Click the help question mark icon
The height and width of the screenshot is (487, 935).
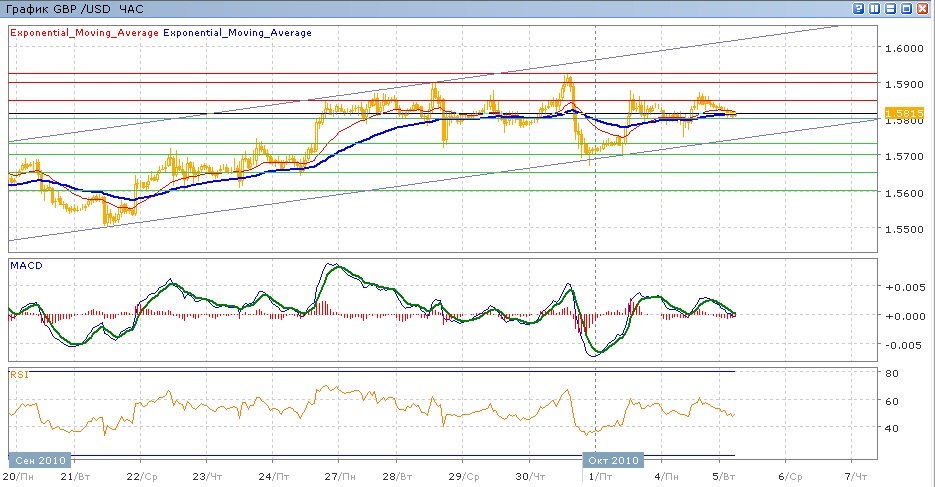(x=859, y=8)
